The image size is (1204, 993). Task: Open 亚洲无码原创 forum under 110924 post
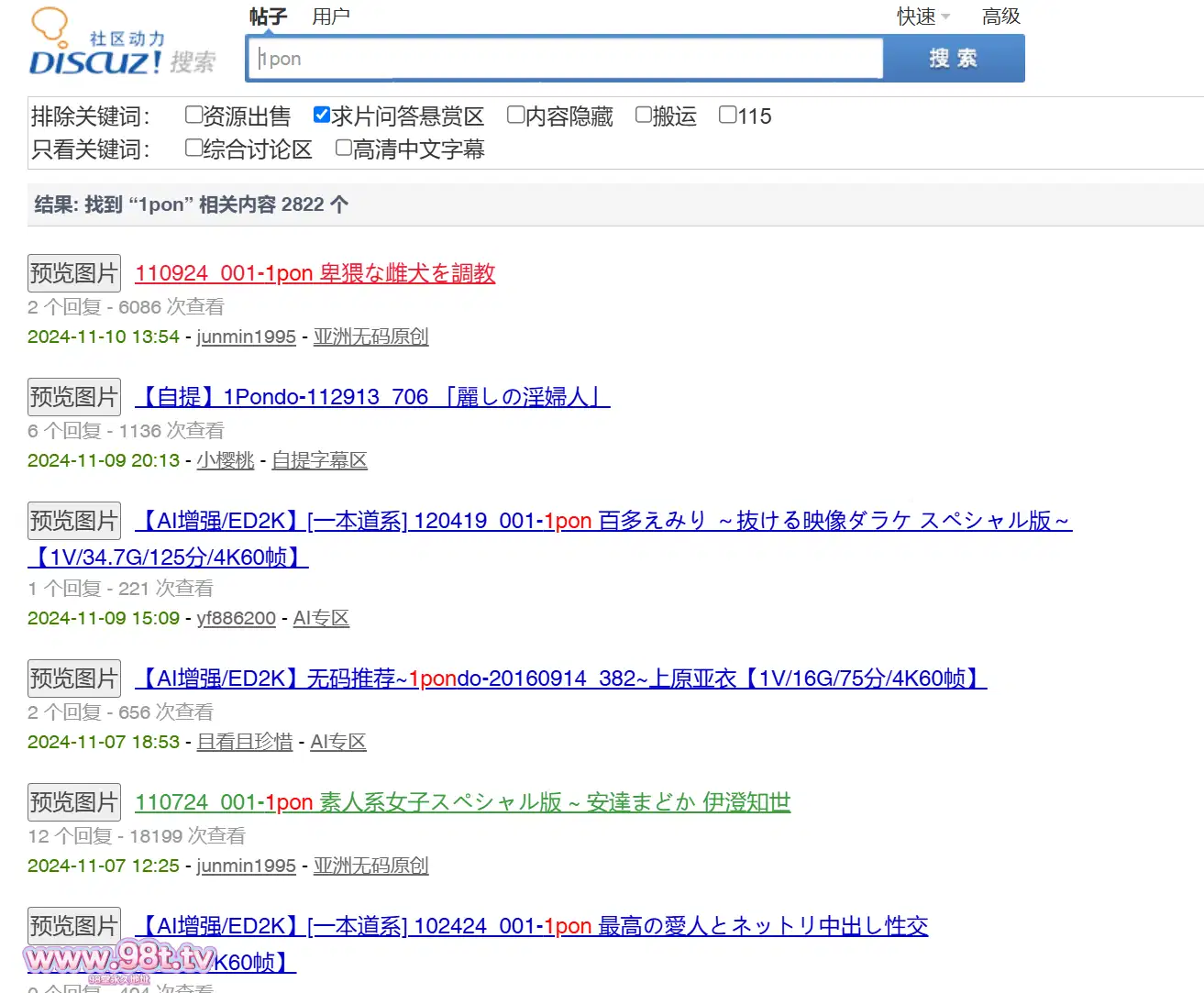coord(371,337)
